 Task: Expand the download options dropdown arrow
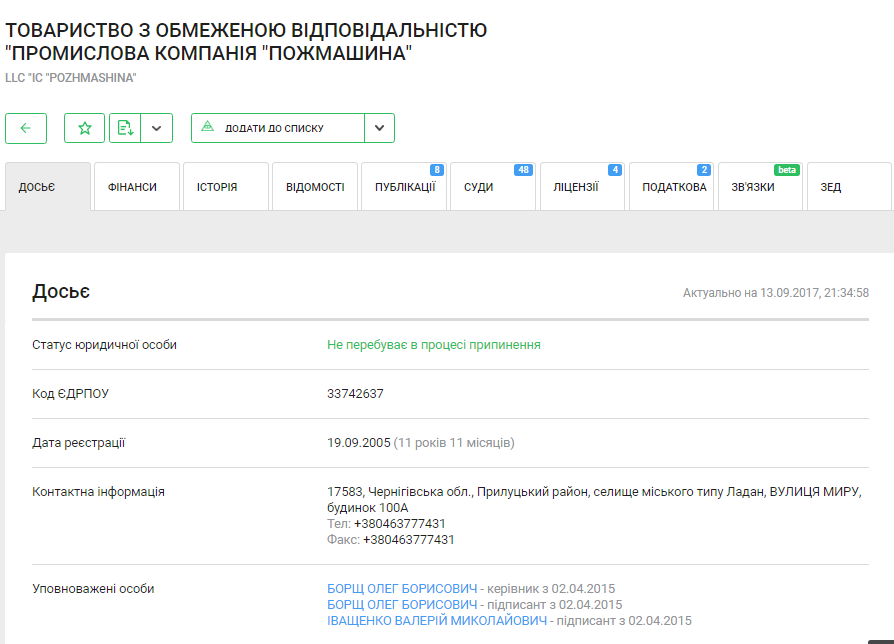coord(157,128)
